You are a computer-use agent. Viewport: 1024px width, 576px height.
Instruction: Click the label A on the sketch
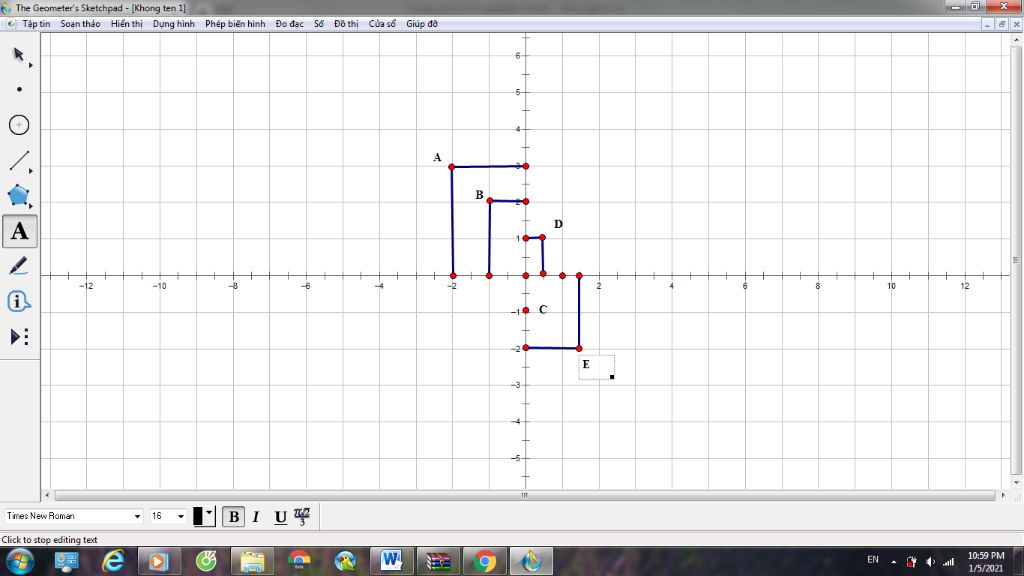[437, 157]
